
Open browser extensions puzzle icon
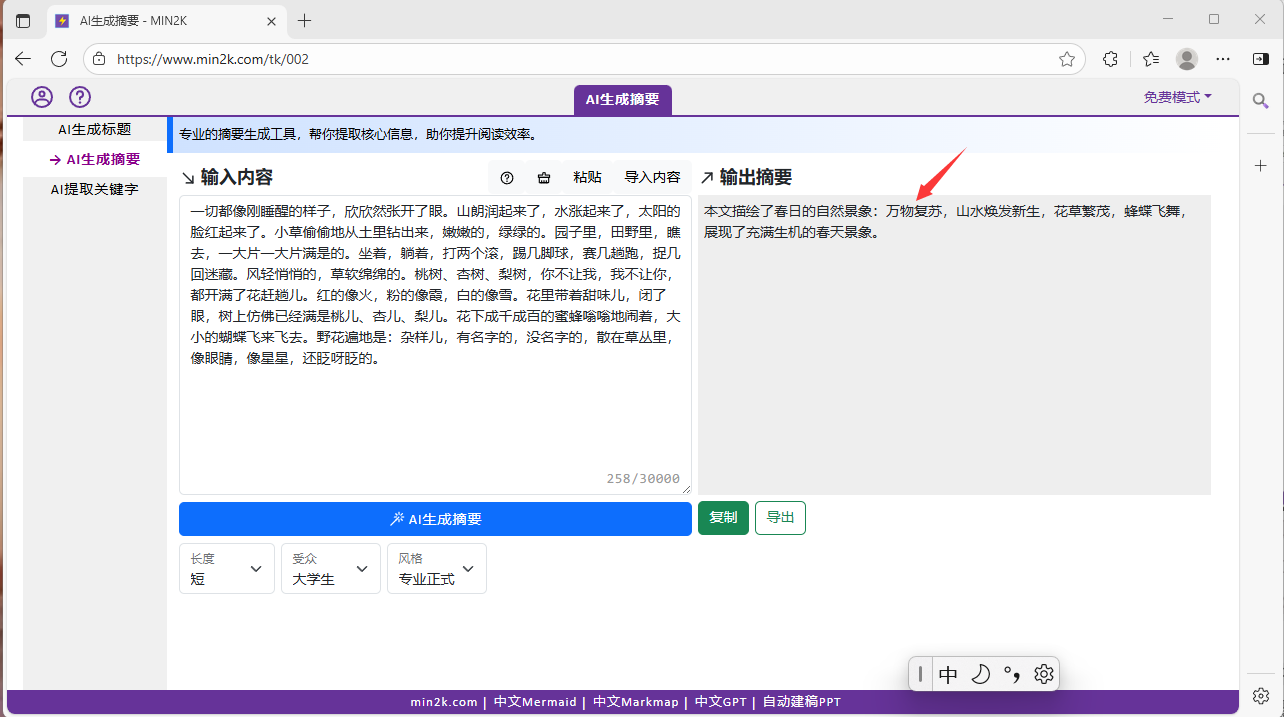[x=1110, y=59]
